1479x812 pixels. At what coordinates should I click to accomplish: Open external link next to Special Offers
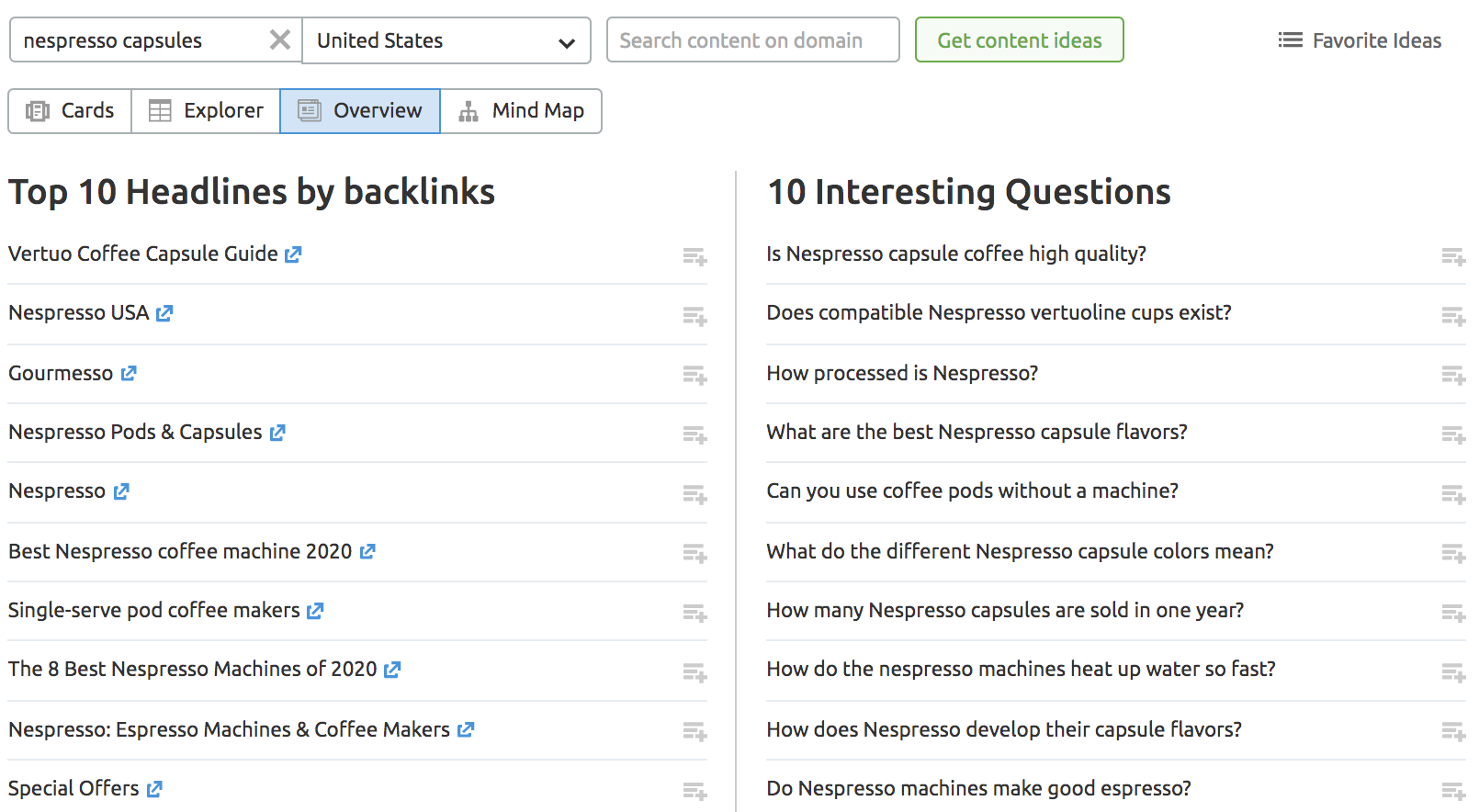tap(154, 789)
